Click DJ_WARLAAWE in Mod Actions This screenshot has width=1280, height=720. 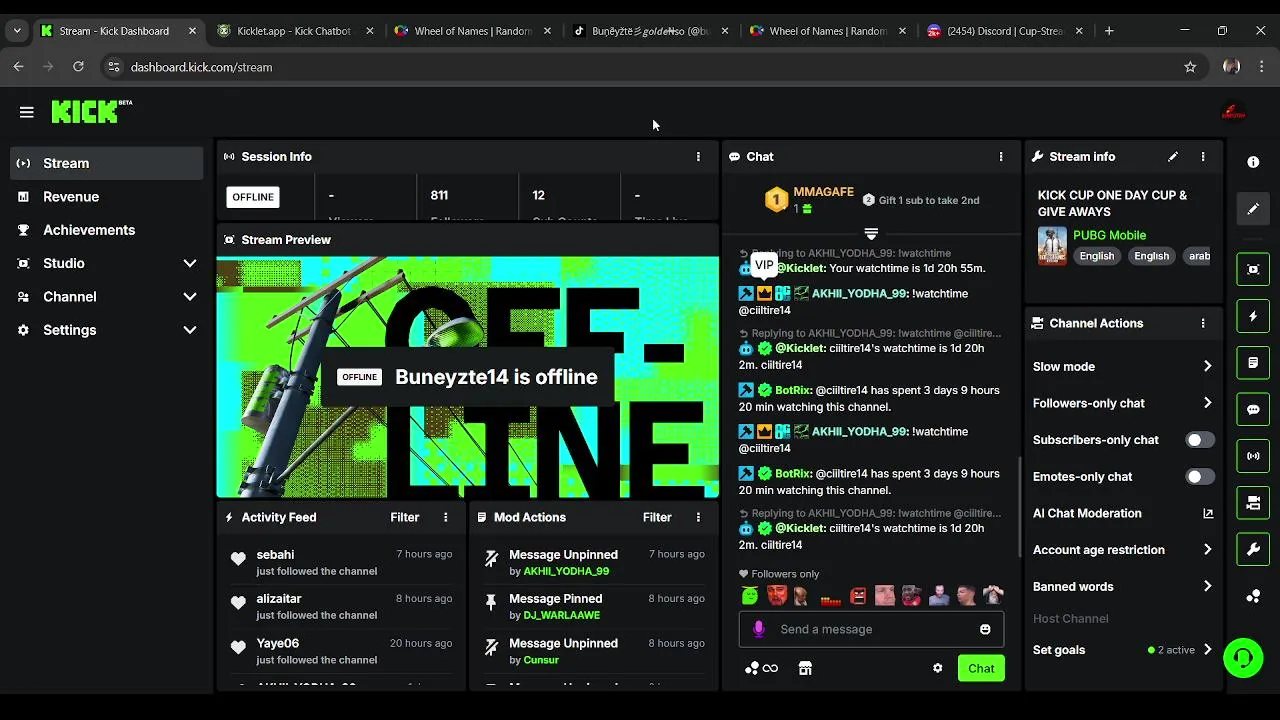click(562, 615)
